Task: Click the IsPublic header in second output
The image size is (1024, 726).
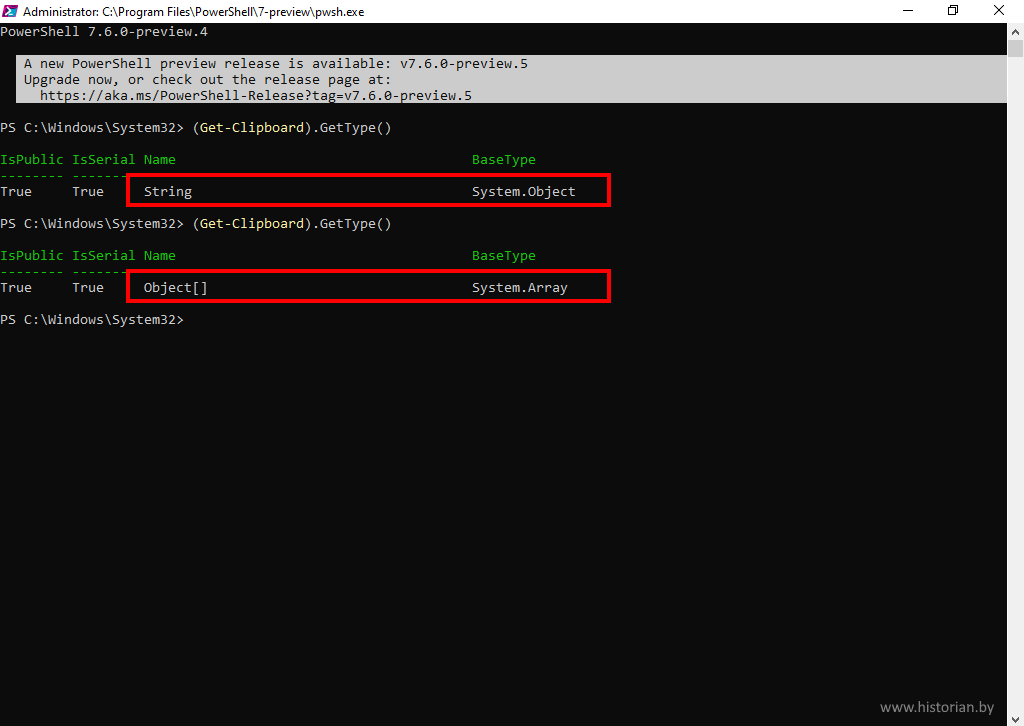Action: click(31, 256)
